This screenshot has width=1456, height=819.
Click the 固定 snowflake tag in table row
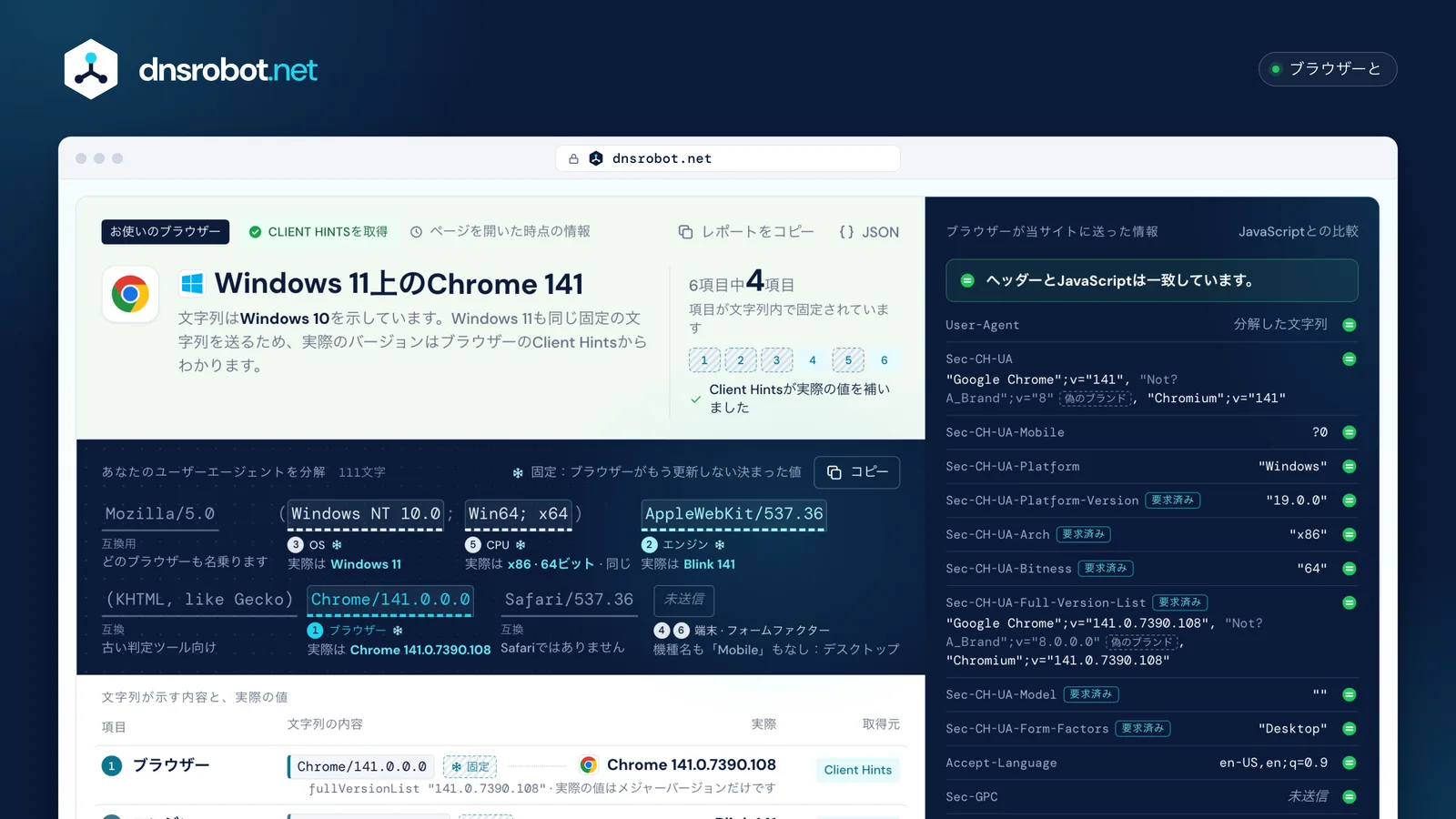tap(470, 767)
